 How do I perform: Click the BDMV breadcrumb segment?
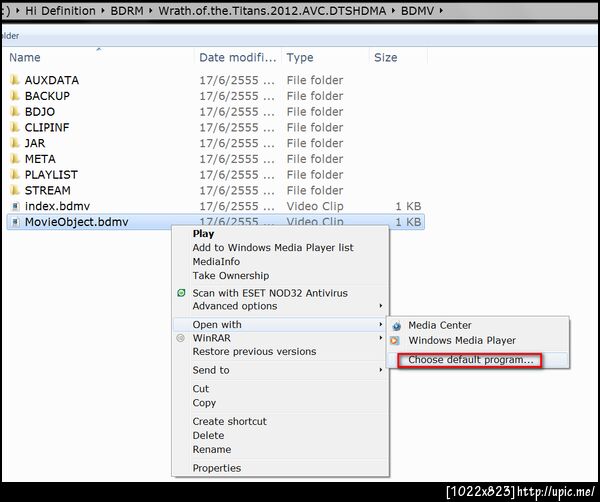point(417,11)
